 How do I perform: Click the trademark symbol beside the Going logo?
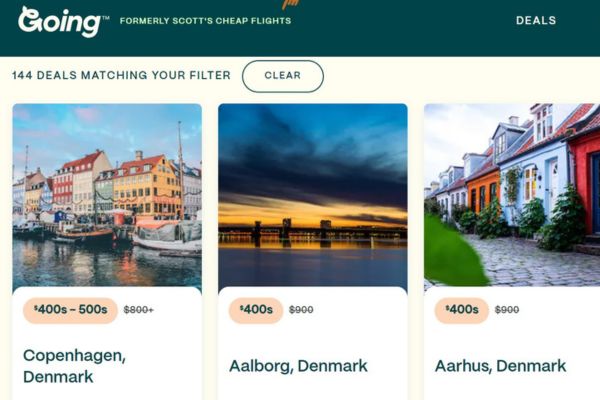pos(105,13)
